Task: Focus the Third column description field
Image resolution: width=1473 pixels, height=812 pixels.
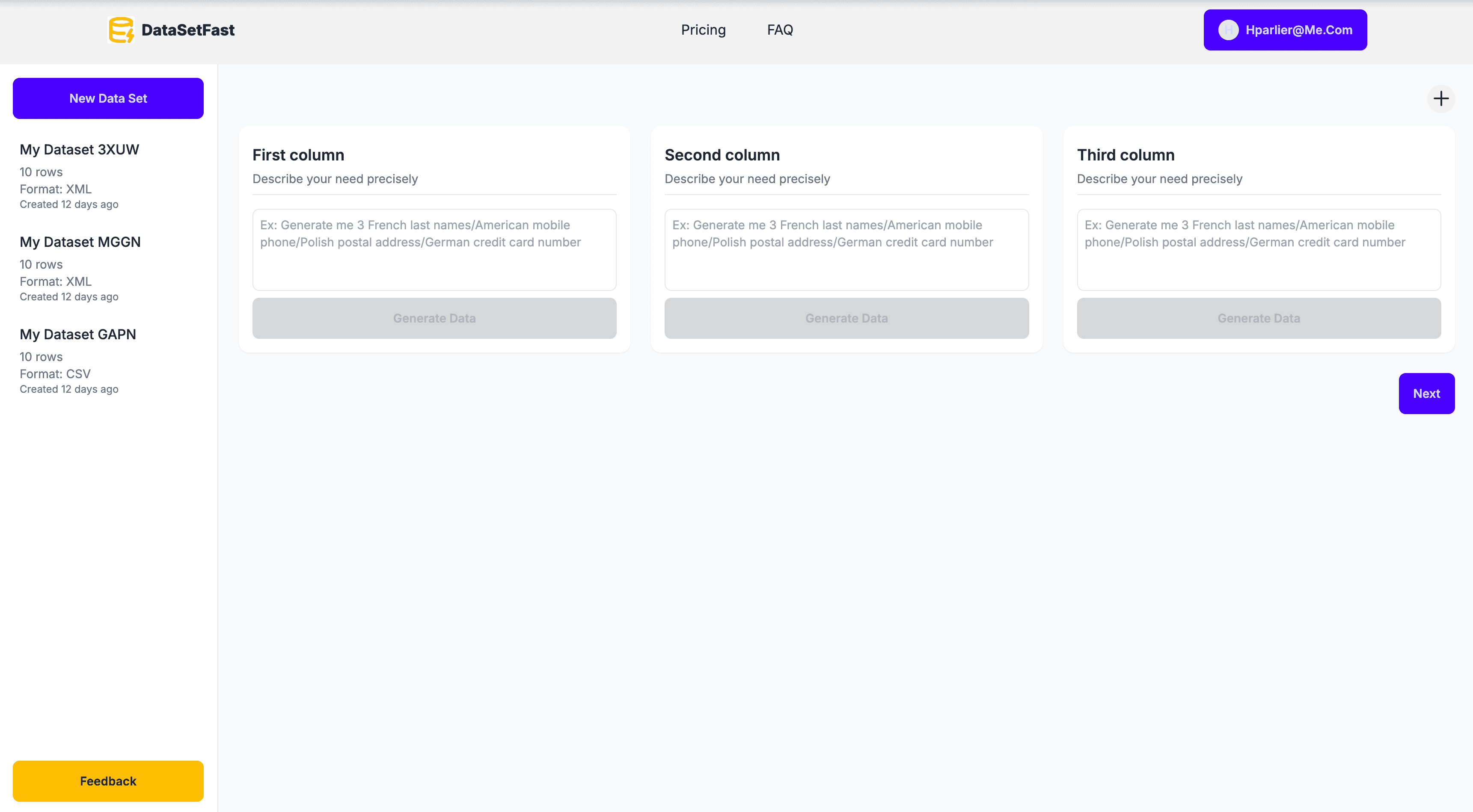Action: 1258,249
